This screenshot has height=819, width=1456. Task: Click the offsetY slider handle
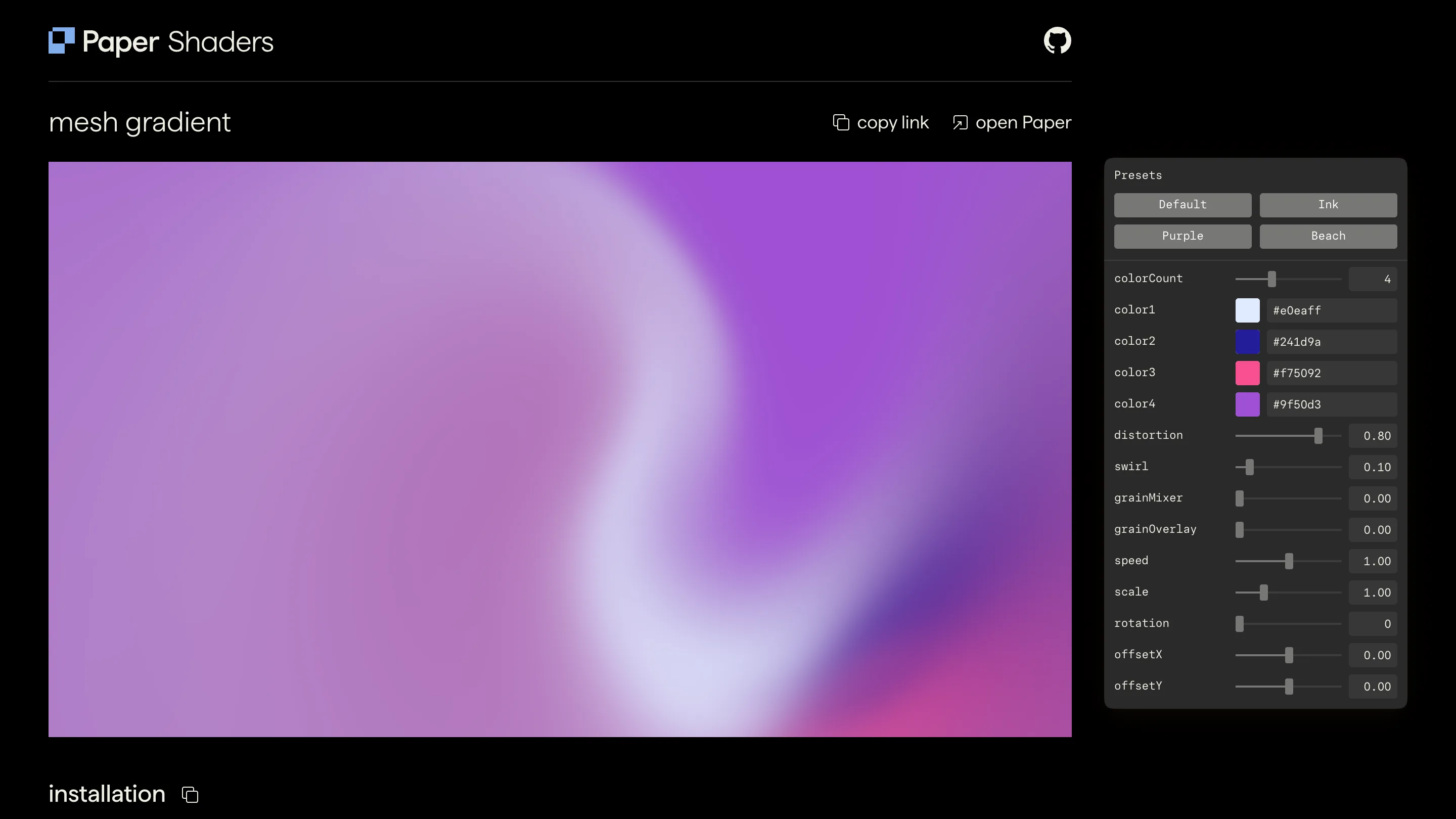coord(1289,687)
